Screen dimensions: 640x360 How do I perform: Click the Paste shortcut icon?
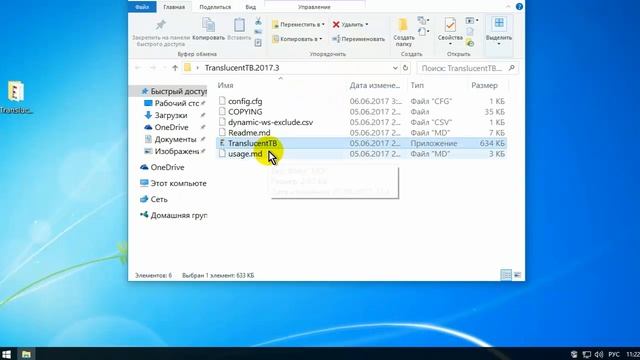258,42
